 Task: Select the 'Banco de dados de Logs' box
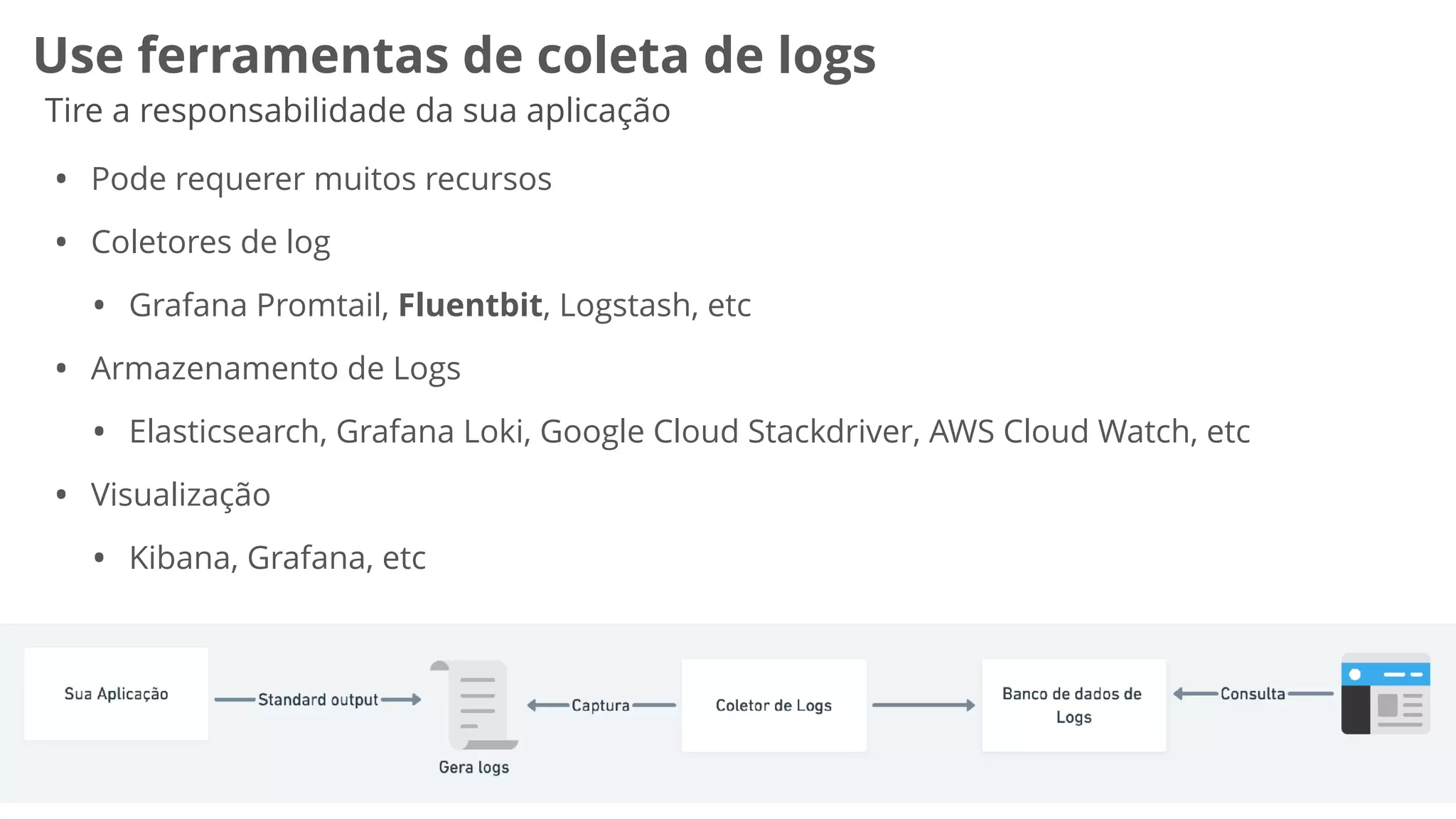point(1074,705)
